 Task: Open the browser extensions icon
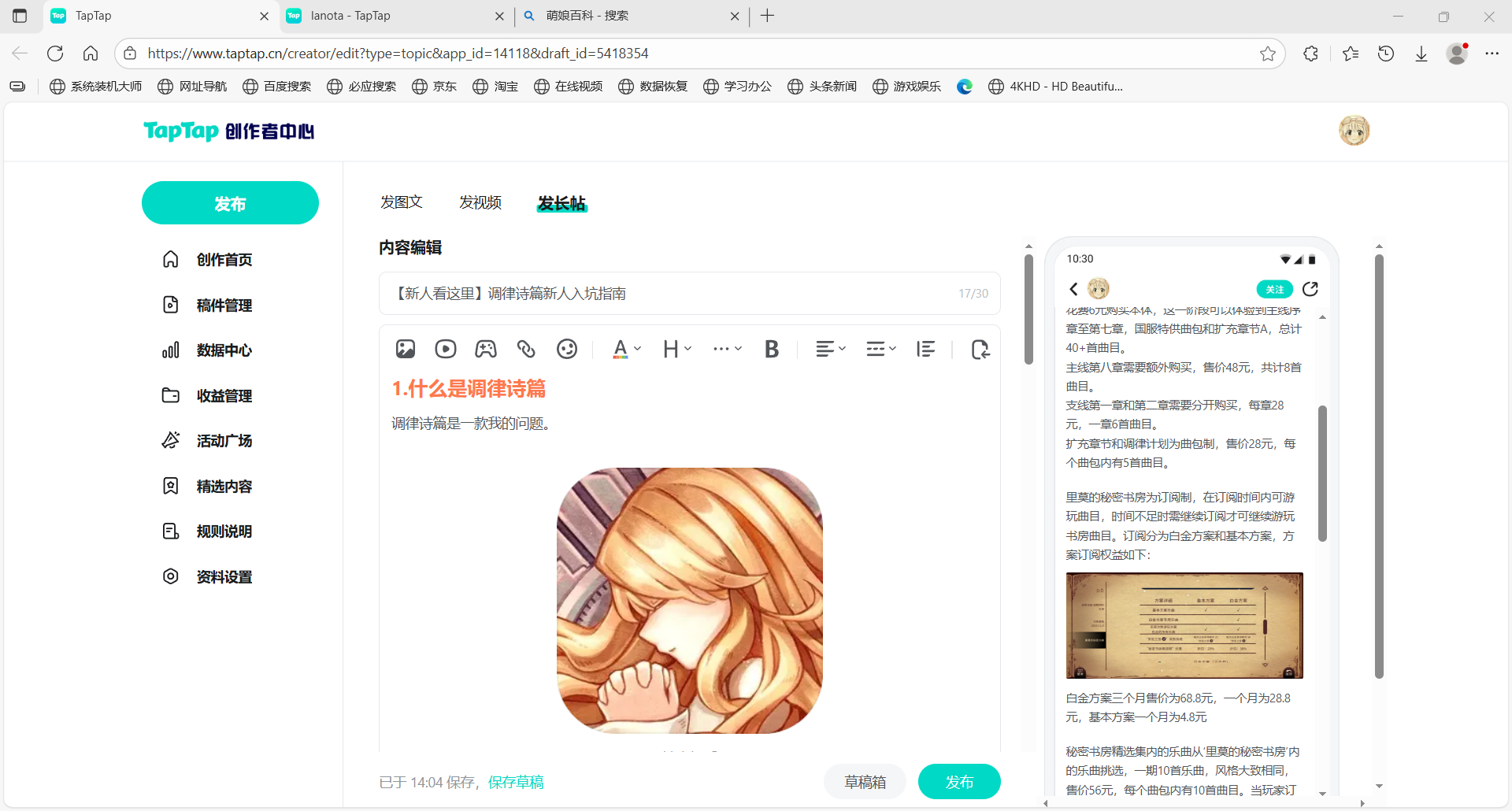pos(1310,54)
